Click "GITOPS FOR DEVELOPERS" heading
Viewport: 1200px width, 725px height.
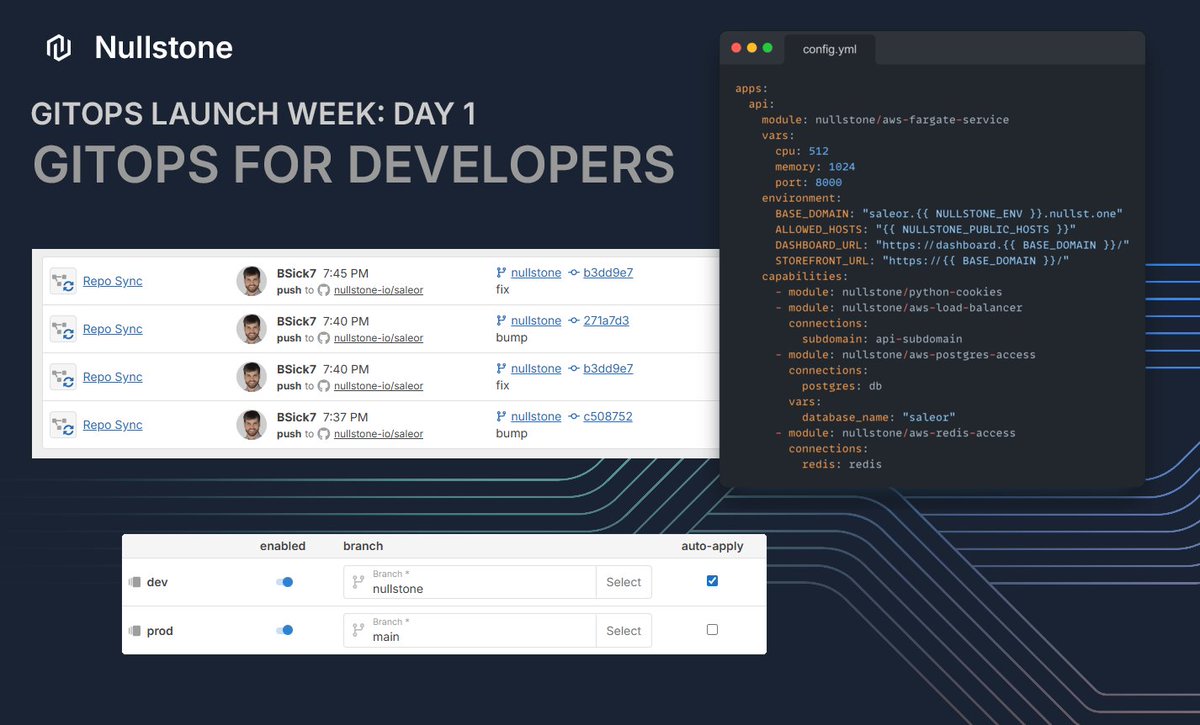[x=353, y=164]
